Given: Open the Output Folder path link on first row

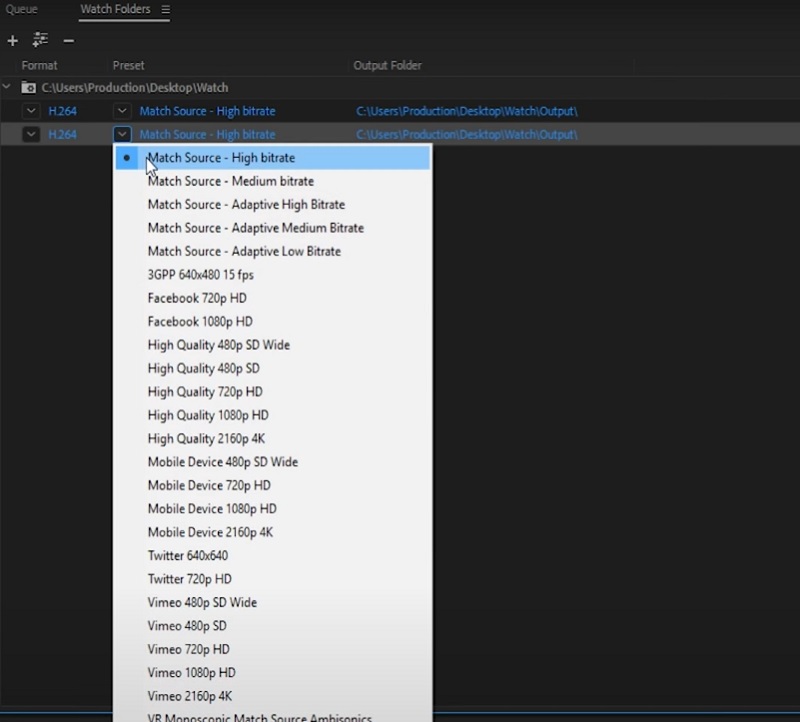Looking at the screenshot, I should coord(470,111).
